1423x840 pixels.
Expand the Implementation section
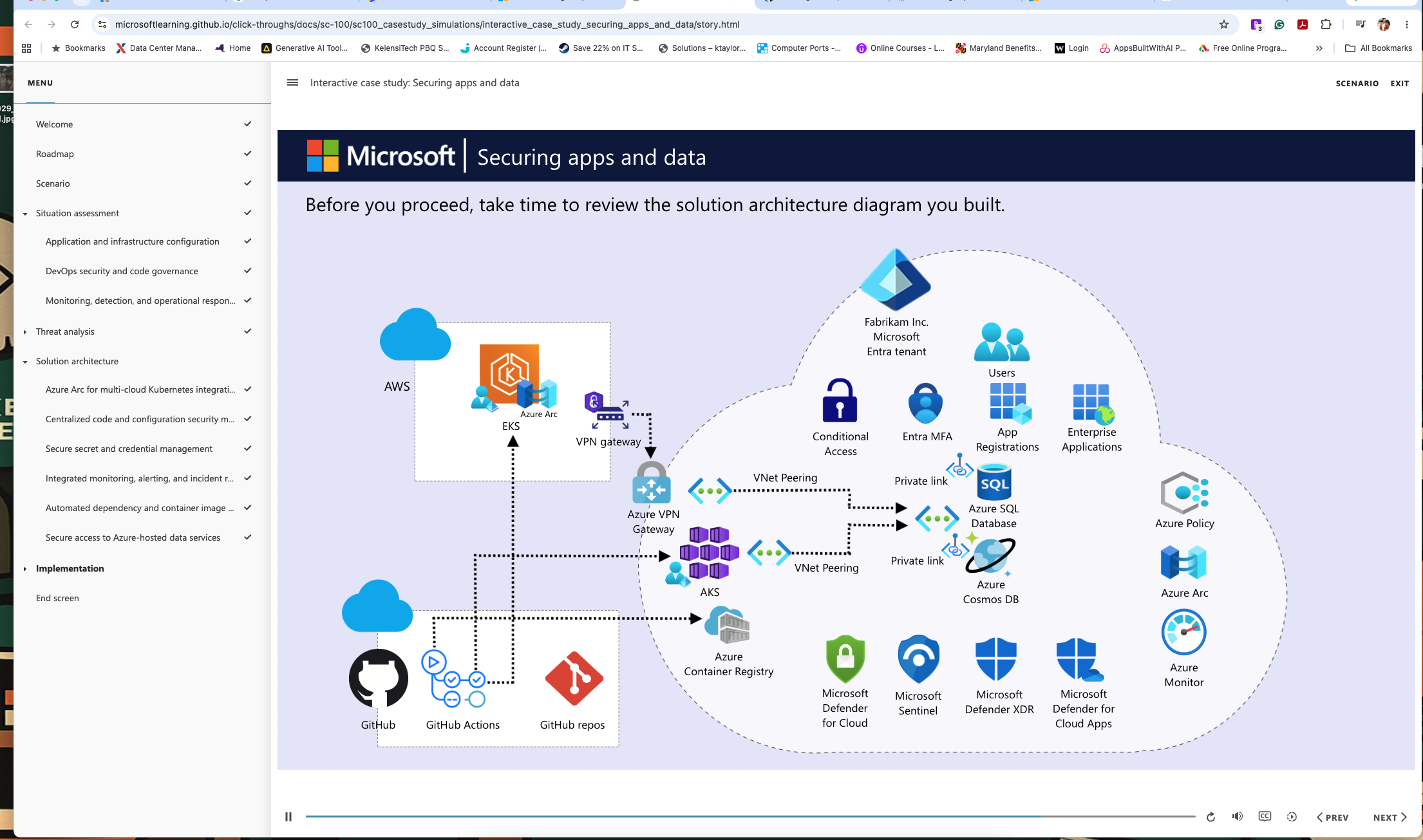point(25,569)
